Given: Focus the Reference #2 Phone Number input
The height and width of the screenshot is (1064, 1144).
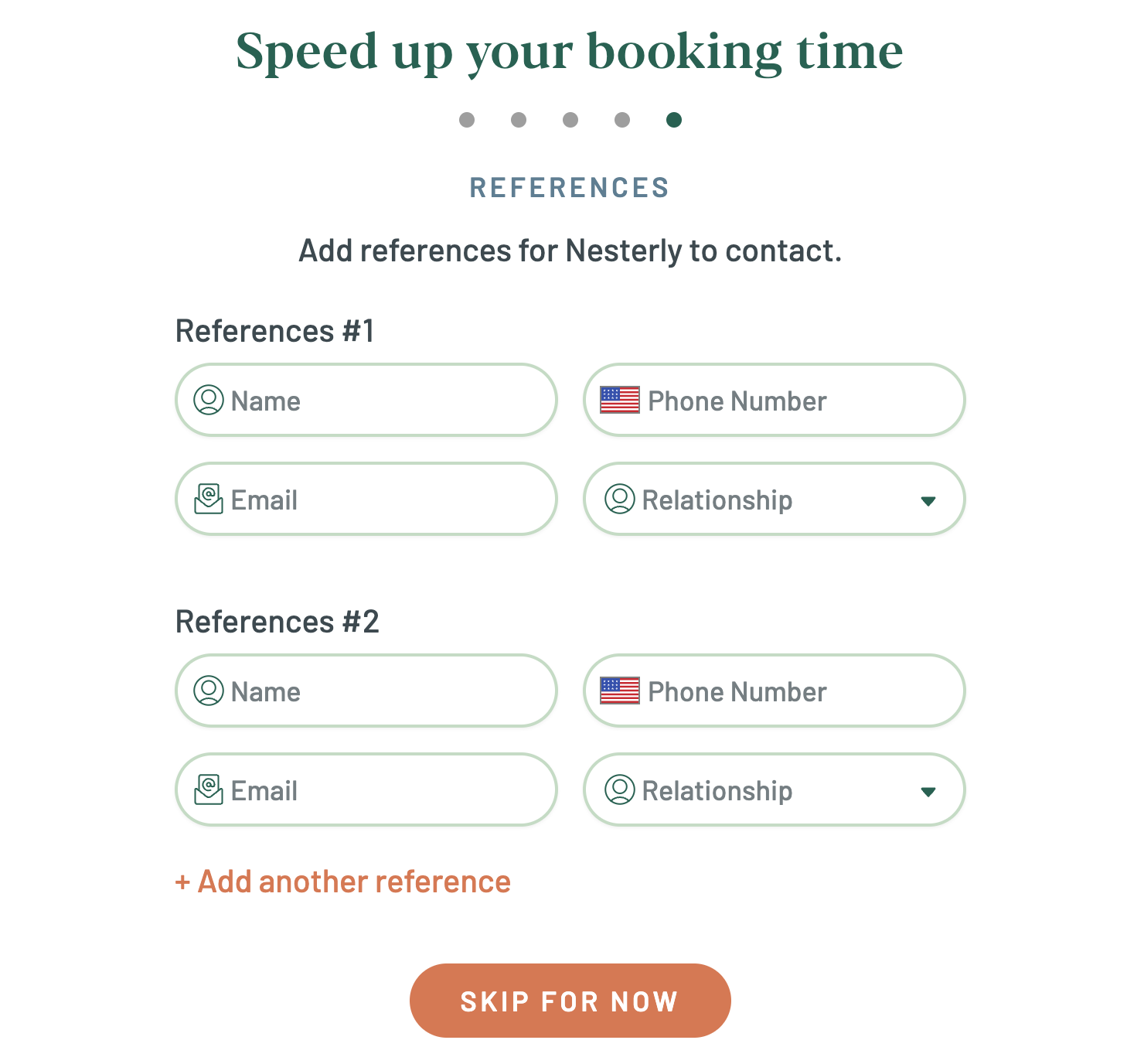Looking at the screenshot, I should pyautogui.click(x=774, y=691).
